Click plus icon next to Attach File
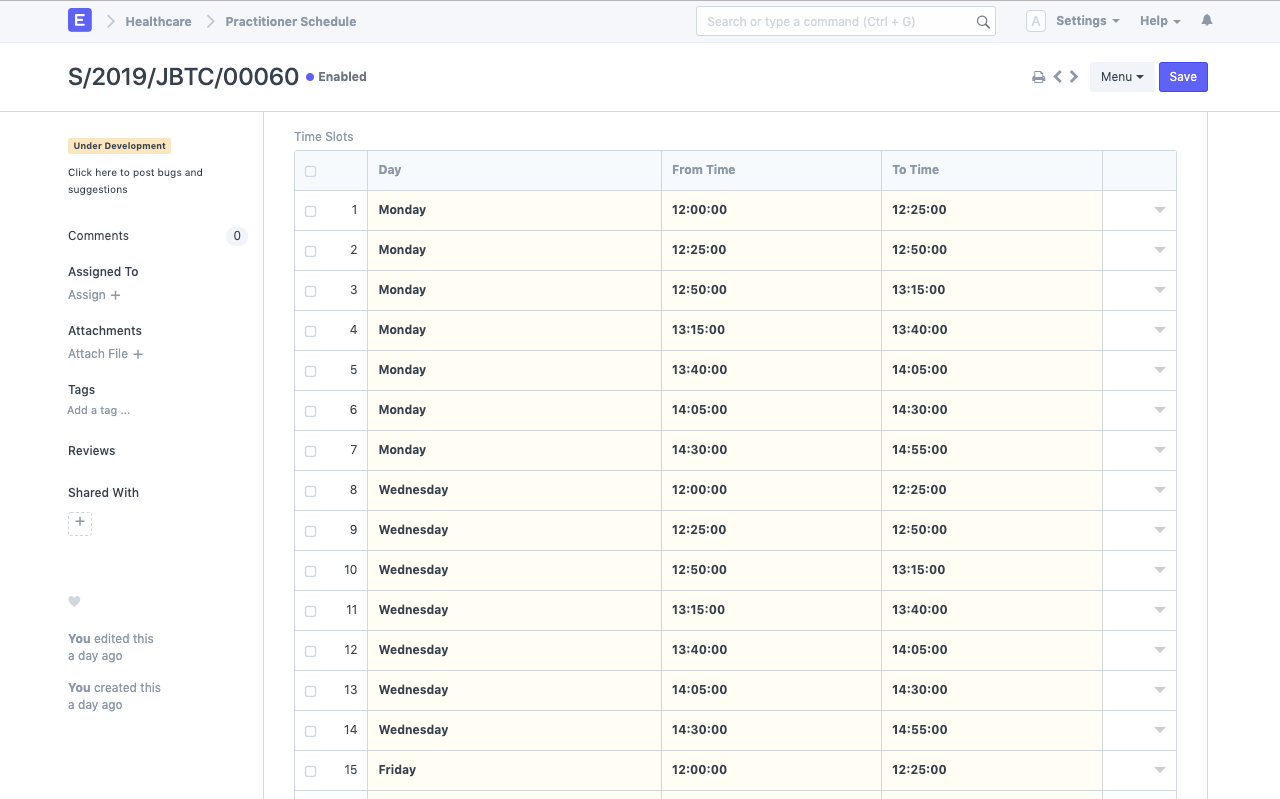The height and width of the screenshot is (799, 1280). coord(138,354)
